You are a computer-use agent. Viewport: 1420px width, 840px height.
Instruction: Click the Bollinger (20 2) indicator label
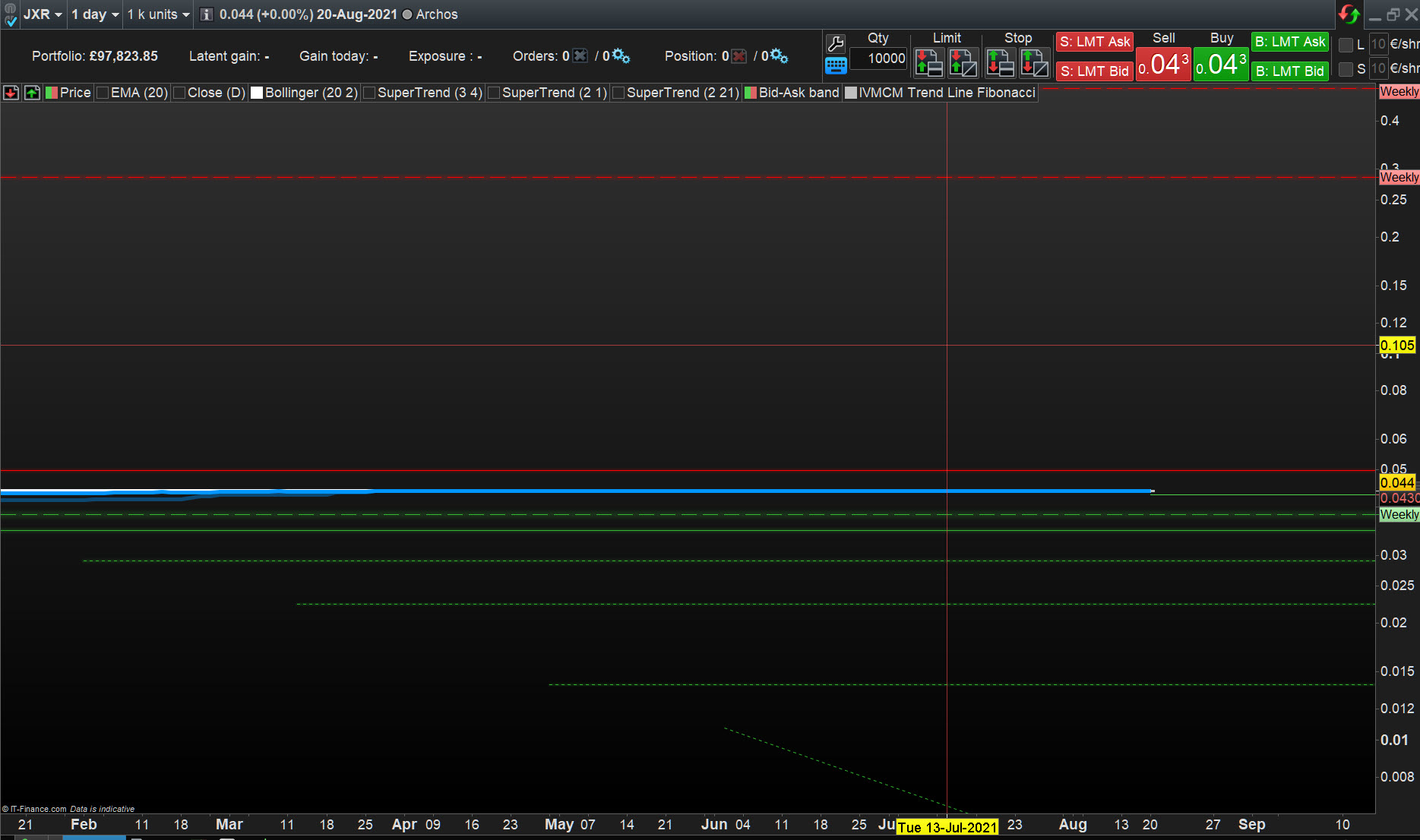coord(312,93)
